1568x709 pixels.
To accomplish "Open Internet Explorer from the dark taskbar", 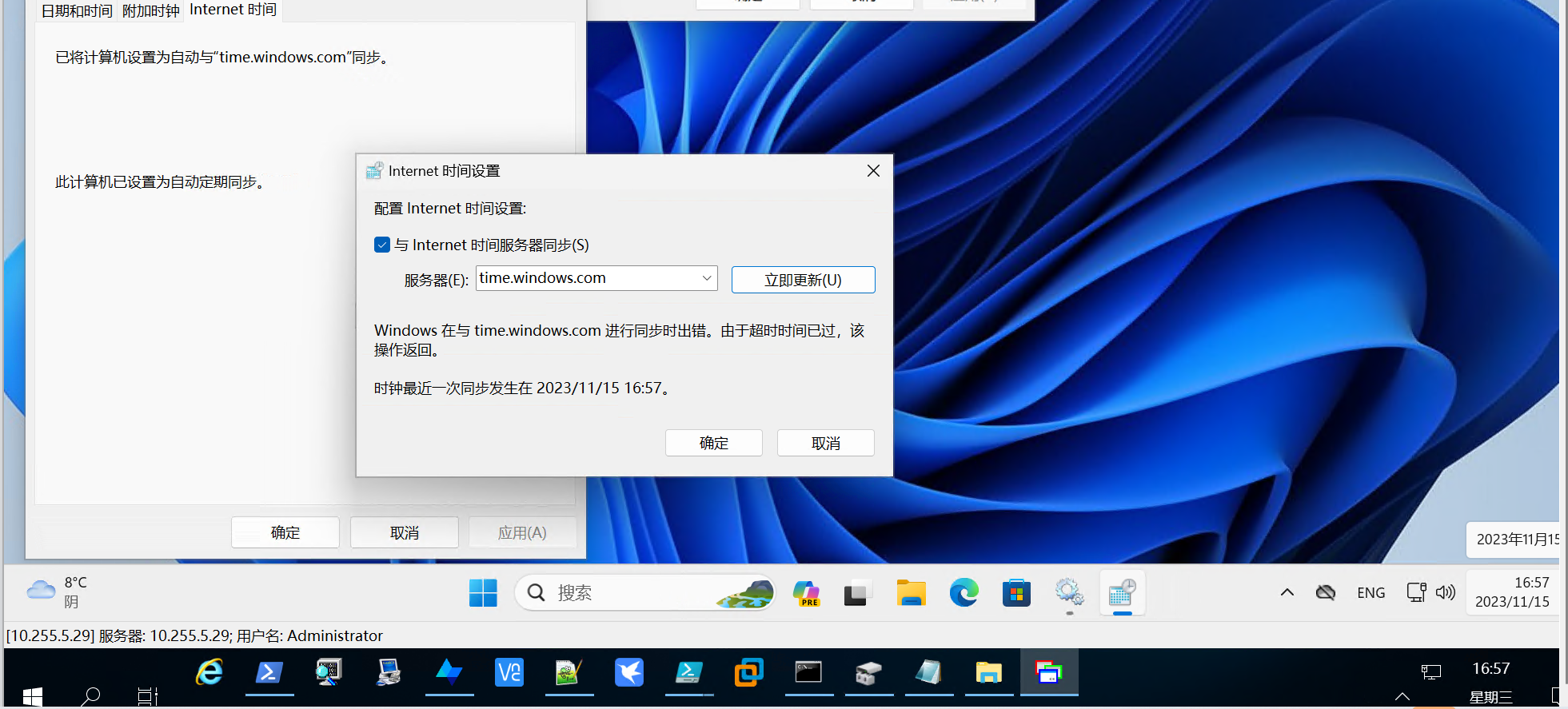I will click(209, 672).
